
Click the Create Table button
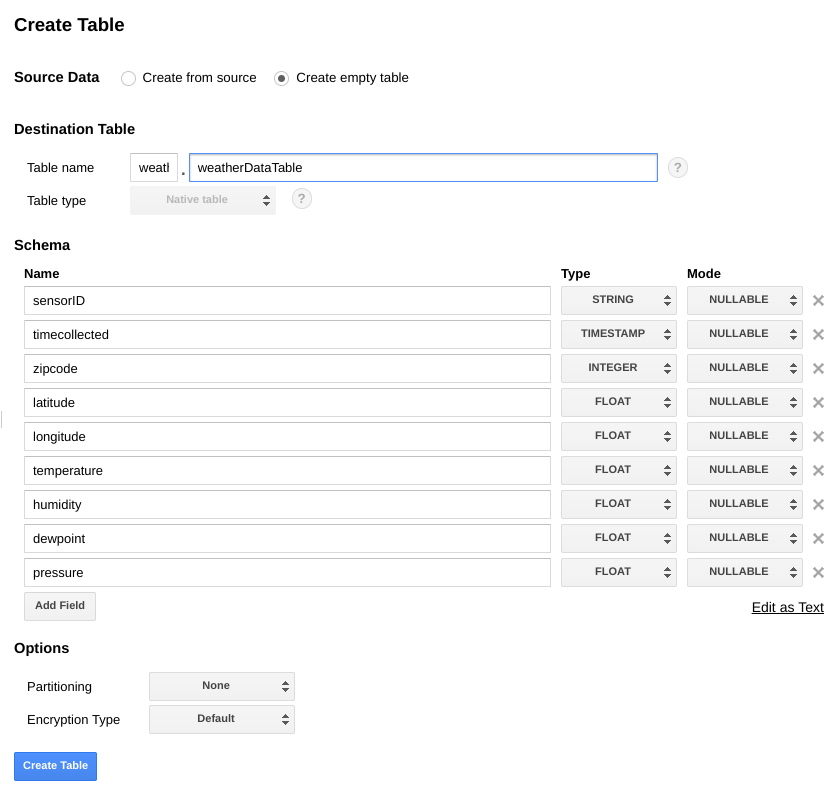[55, 766]
